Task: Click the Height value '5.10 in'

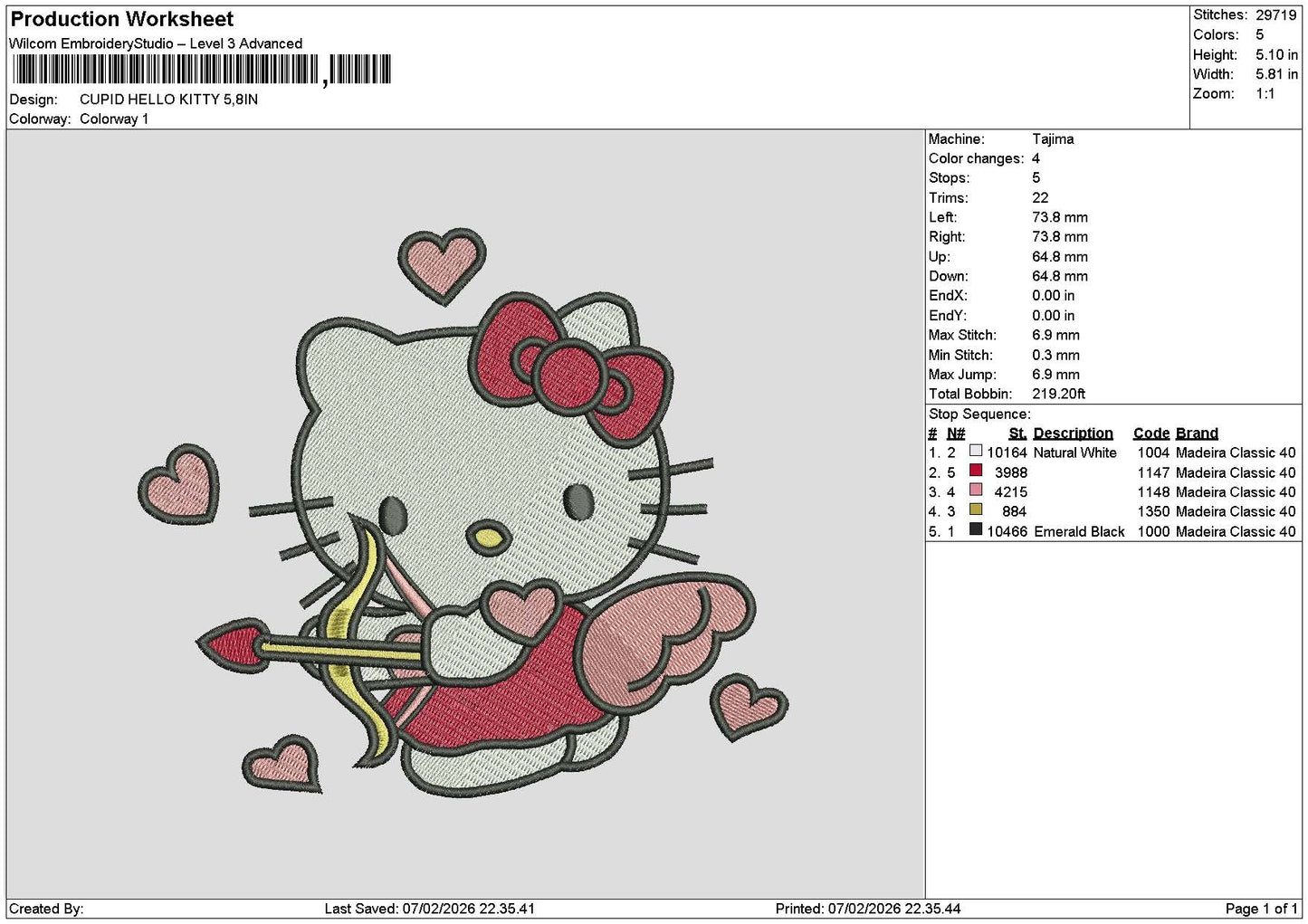Action: [1276, 55]
